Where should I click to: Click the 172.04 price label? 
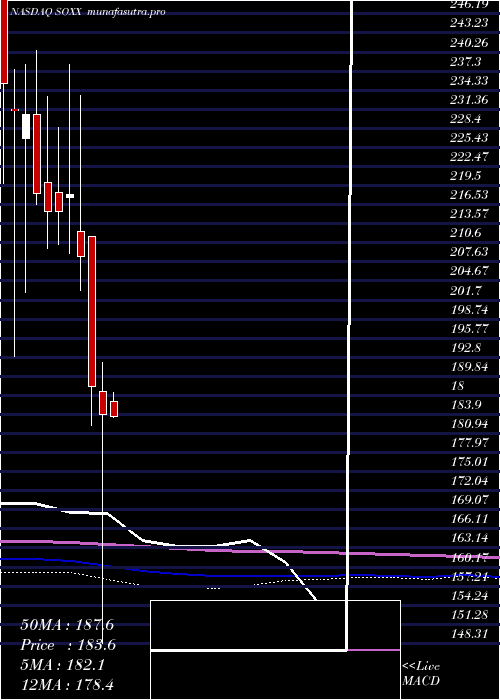pos(469,481)
